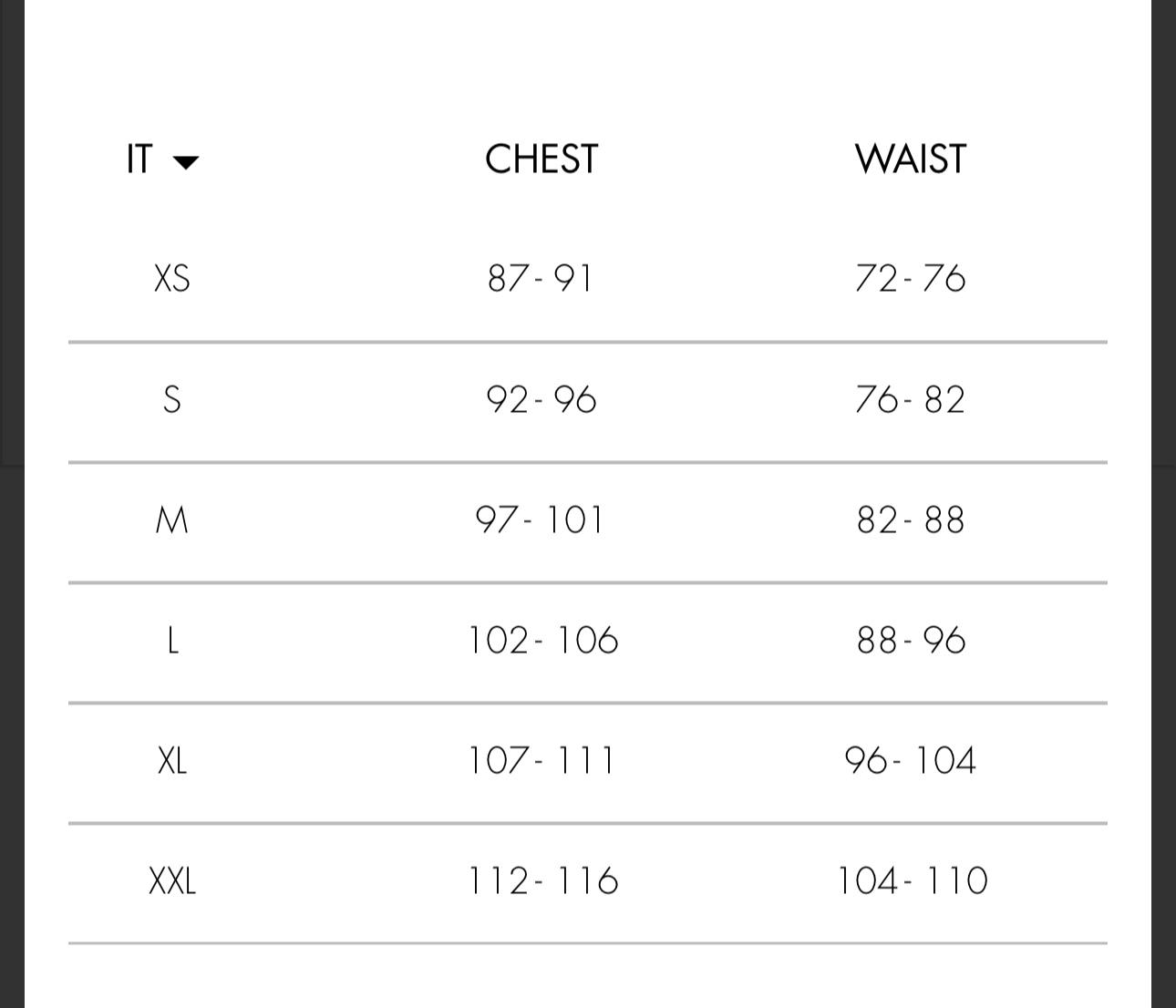Click the IT size system label
The height and width of the screenshot is (1008, 1176).
click(139, 159)
